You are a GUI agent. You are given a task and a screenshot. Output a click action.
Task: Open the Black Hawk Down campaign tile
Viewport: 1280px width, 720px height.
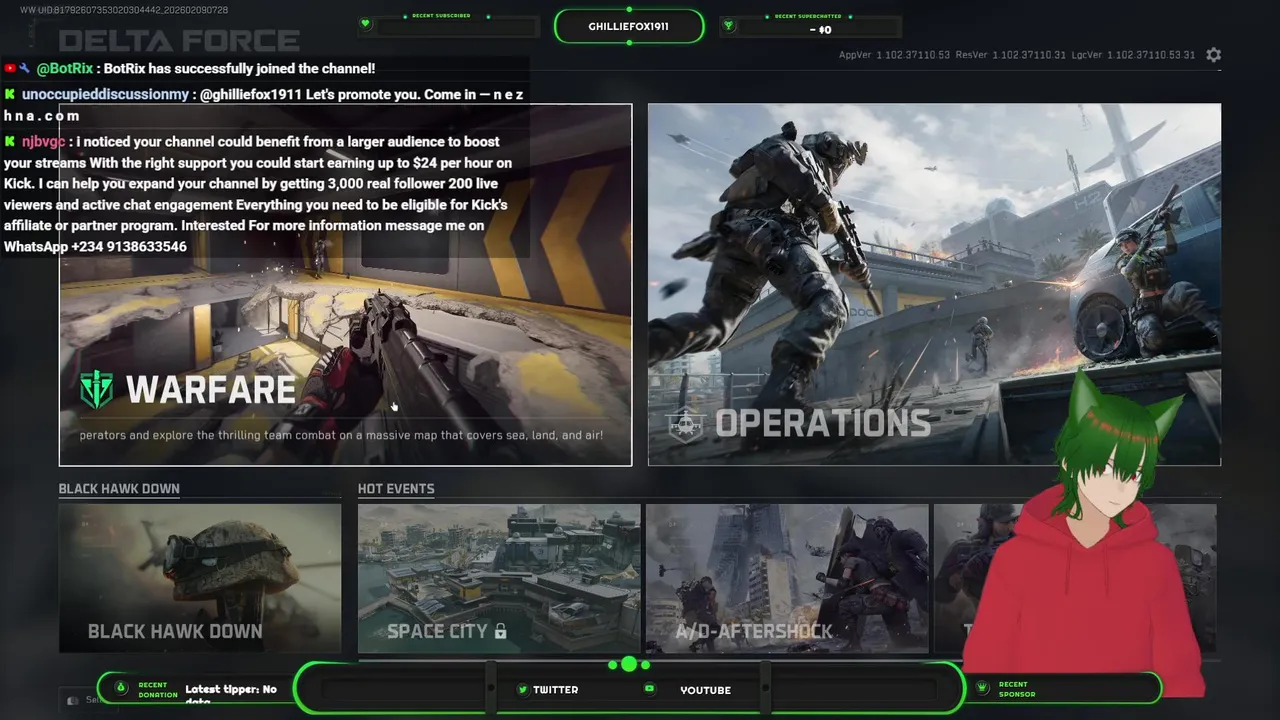pyautogui.click(x=200, y=578)
